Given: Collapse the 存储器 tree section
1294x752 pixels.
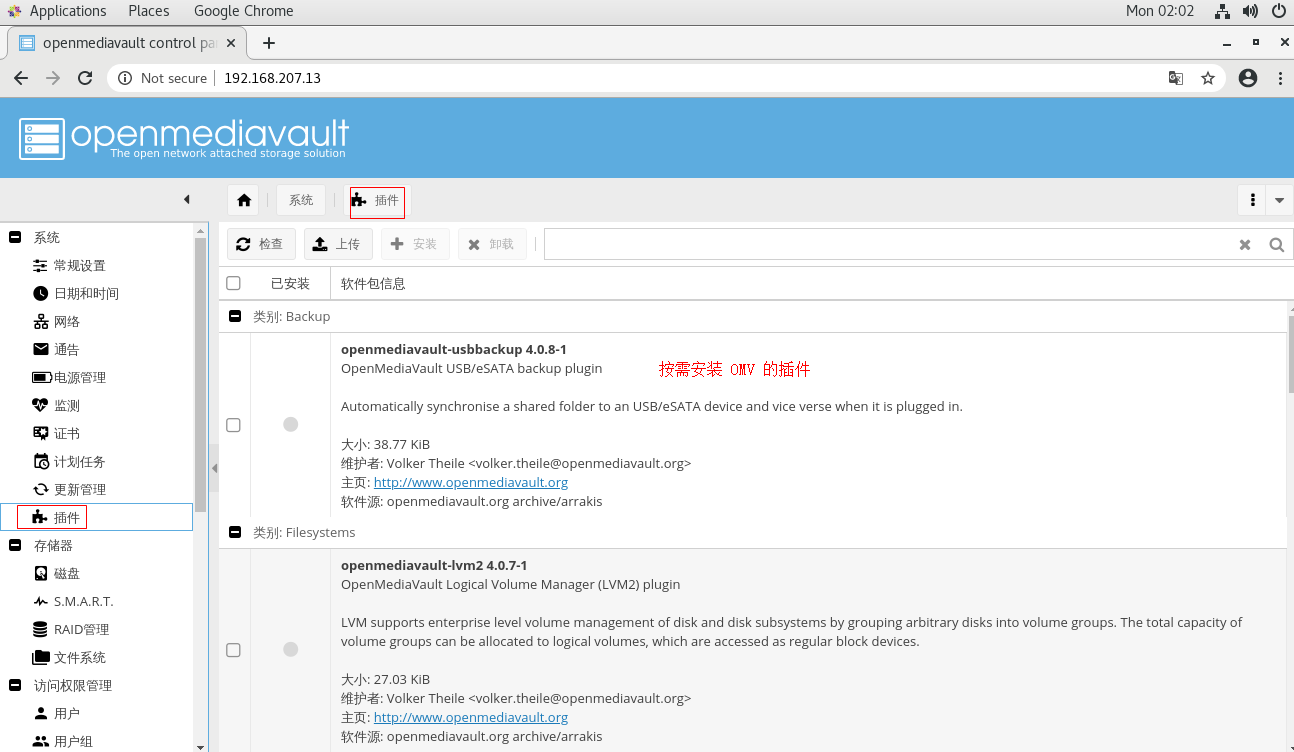Looking at the screenshot, I should (15, 545).
